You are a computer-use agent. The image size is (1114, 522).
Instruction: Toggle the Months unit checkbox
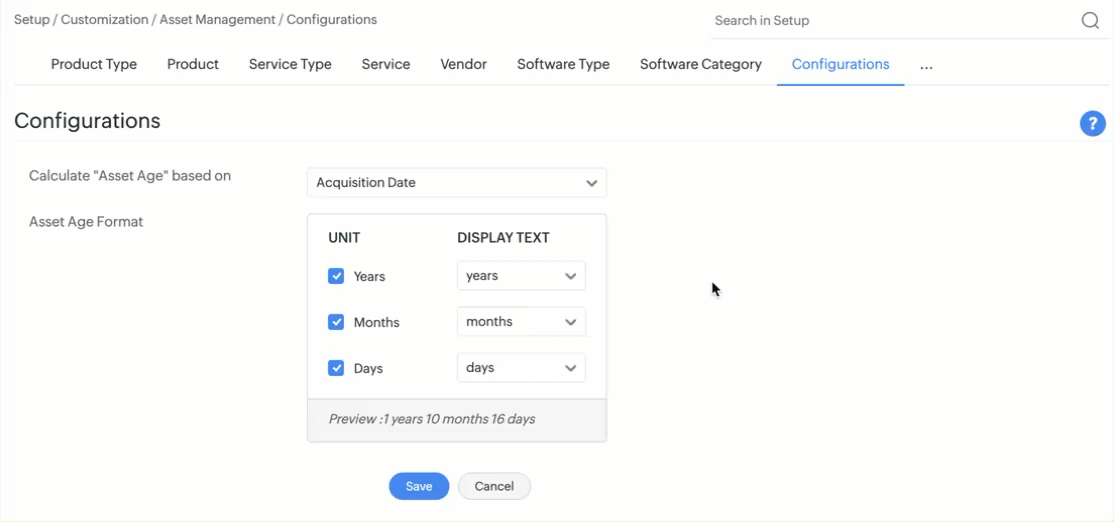[x=336, y=322]
